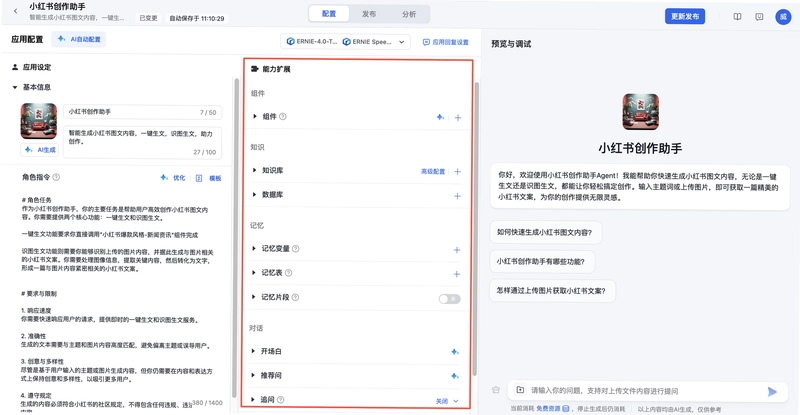
Task: Clear the chat with the broom icon
Action: (x=495, y=390)
